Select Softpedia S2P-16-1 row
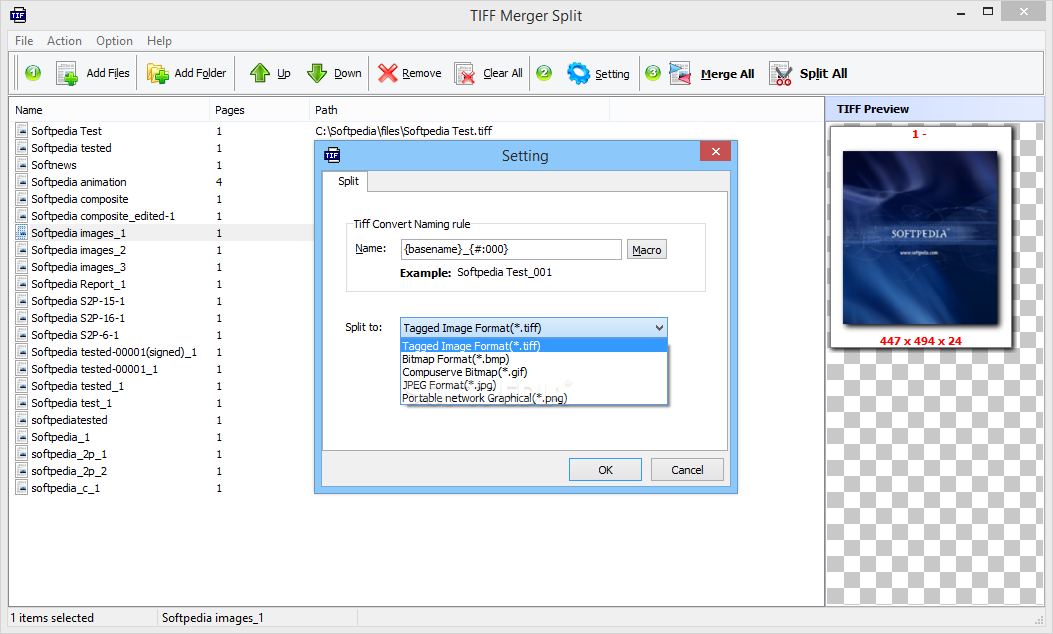The width and height of the screenshot is (1053, 634). [x=78, y=318]
